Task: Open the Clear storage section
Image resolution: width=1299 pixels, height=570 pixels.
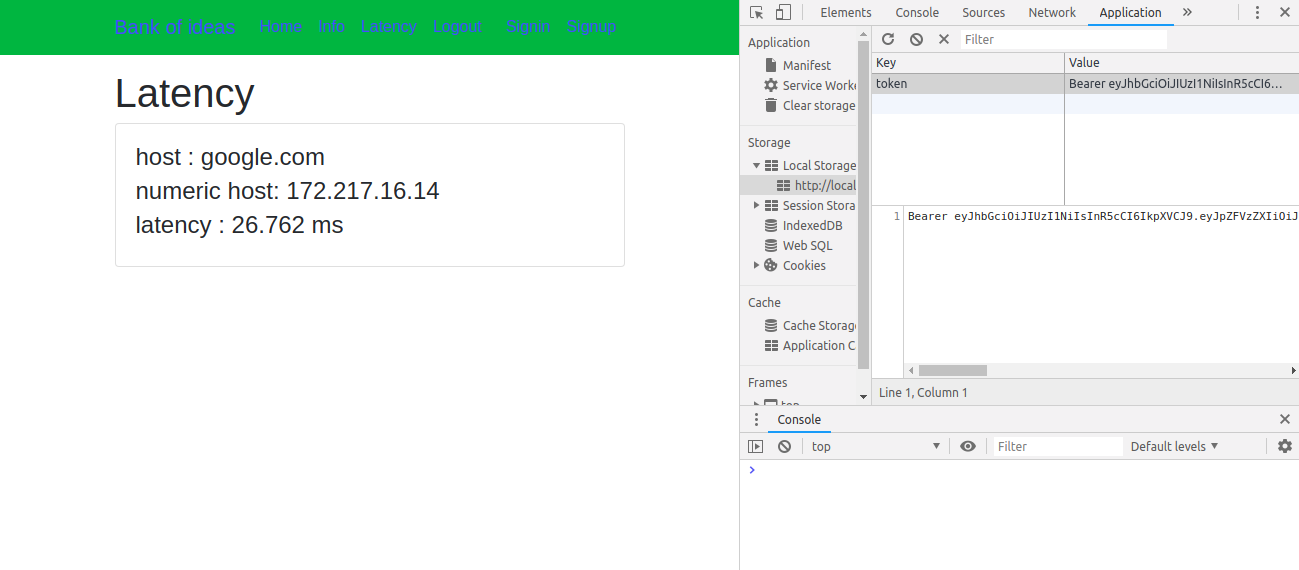Action: click(809, 105)
